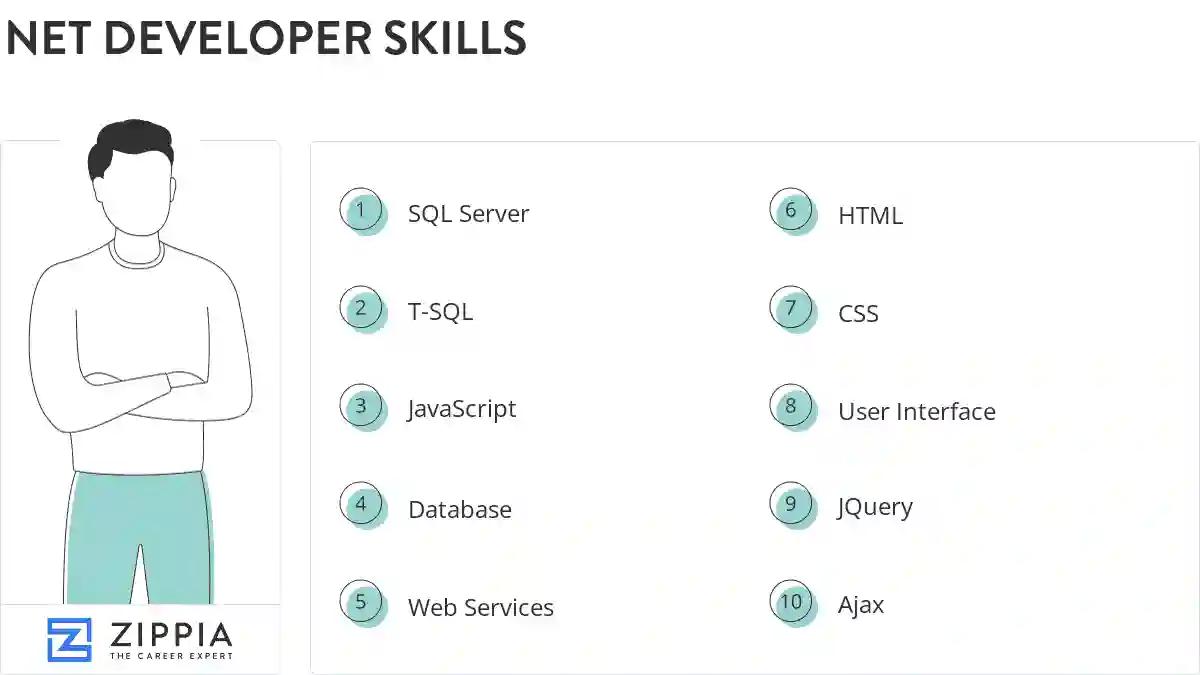1200x675 pixels.
Task: Select the JavaScript skill label
Action: coord(461,408)
